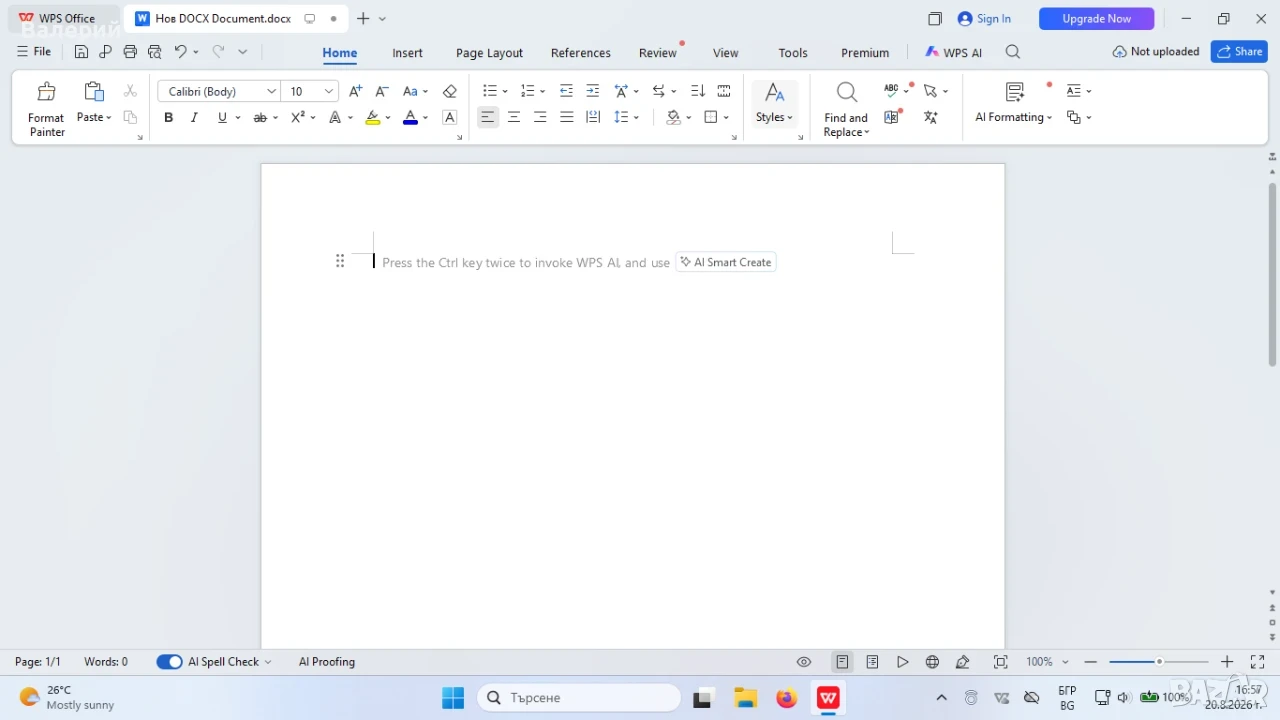Switch to the Page Layout tab
This screenshot has height=720, width=1280.
pos(489,53)
